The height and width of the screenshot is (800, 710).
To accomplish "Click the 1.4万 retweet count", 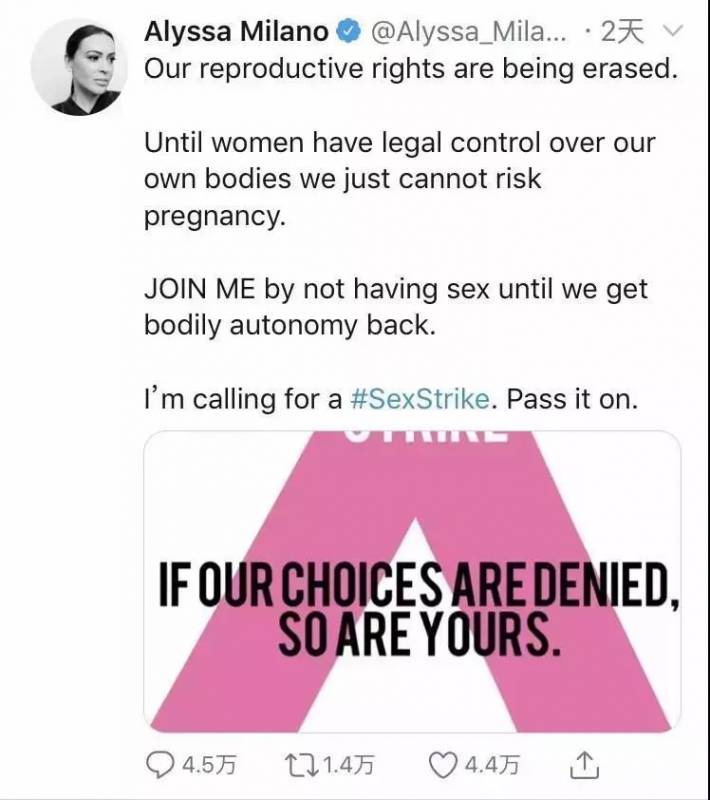I will tap(348, 767).
